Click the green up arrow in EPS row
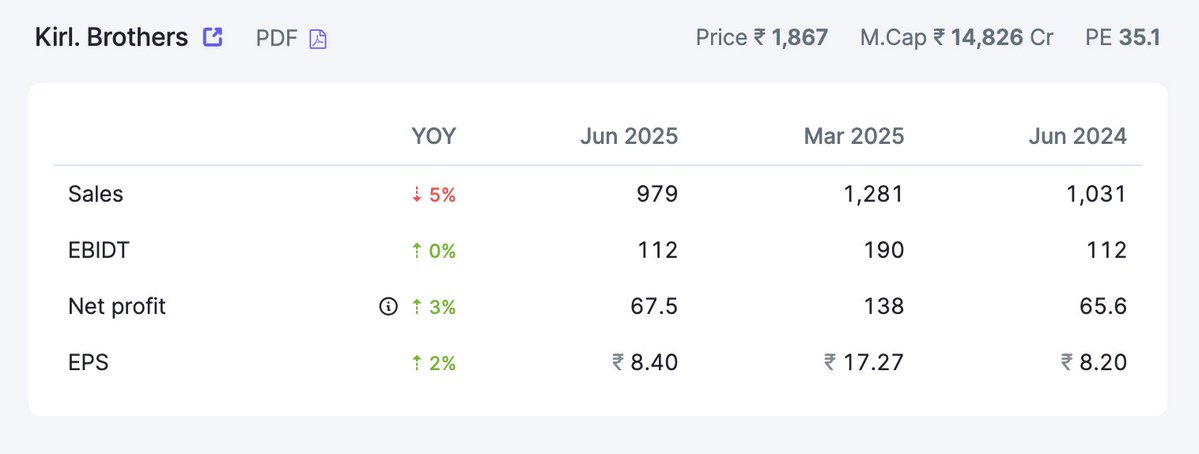 pyautogui.click(x=417, y=363)
